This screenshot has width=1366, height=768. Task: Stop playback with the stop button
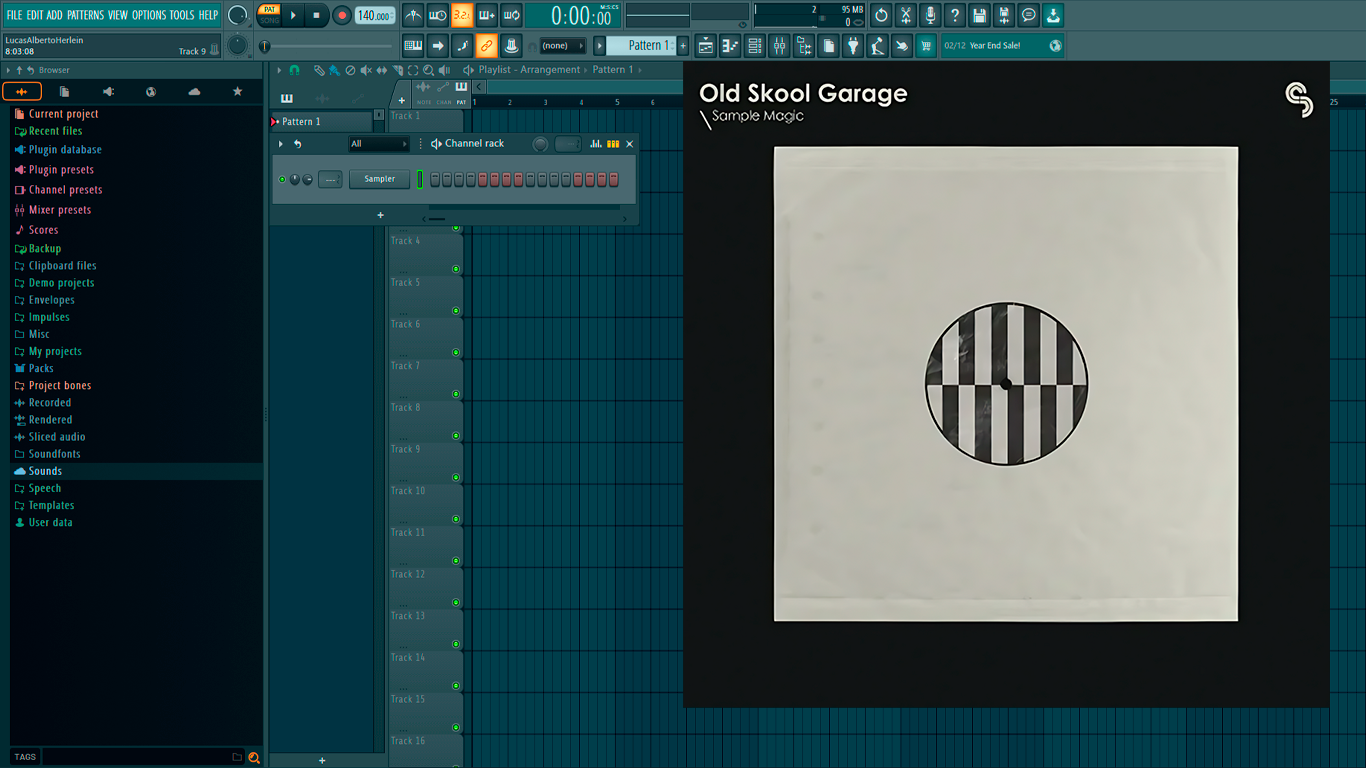317,15
